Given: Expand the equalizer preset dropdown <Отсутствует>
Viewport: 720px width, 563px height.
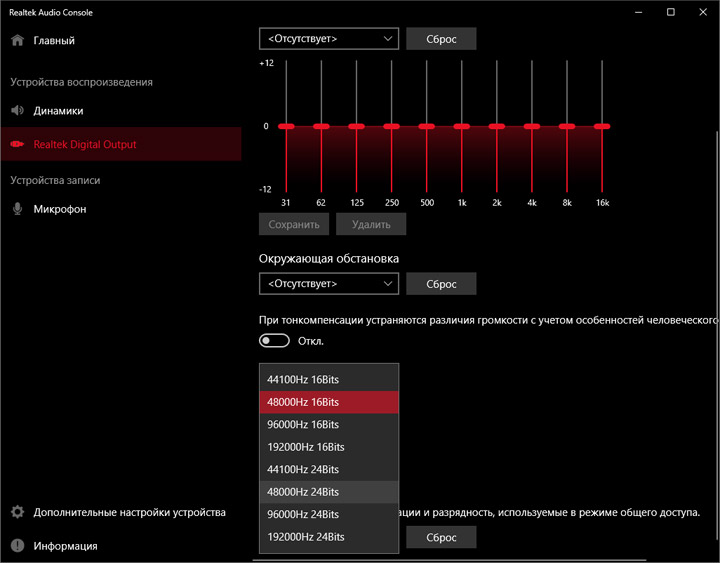Looking at the screenshot, I should coord(329,39).
